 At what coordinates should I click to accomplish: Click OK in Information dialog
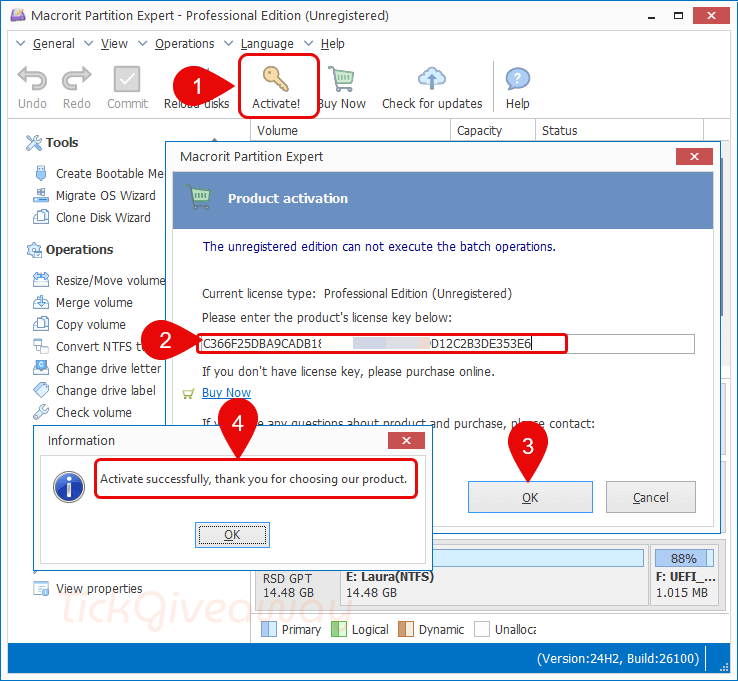pyautogui.click(x=232, y=535)
